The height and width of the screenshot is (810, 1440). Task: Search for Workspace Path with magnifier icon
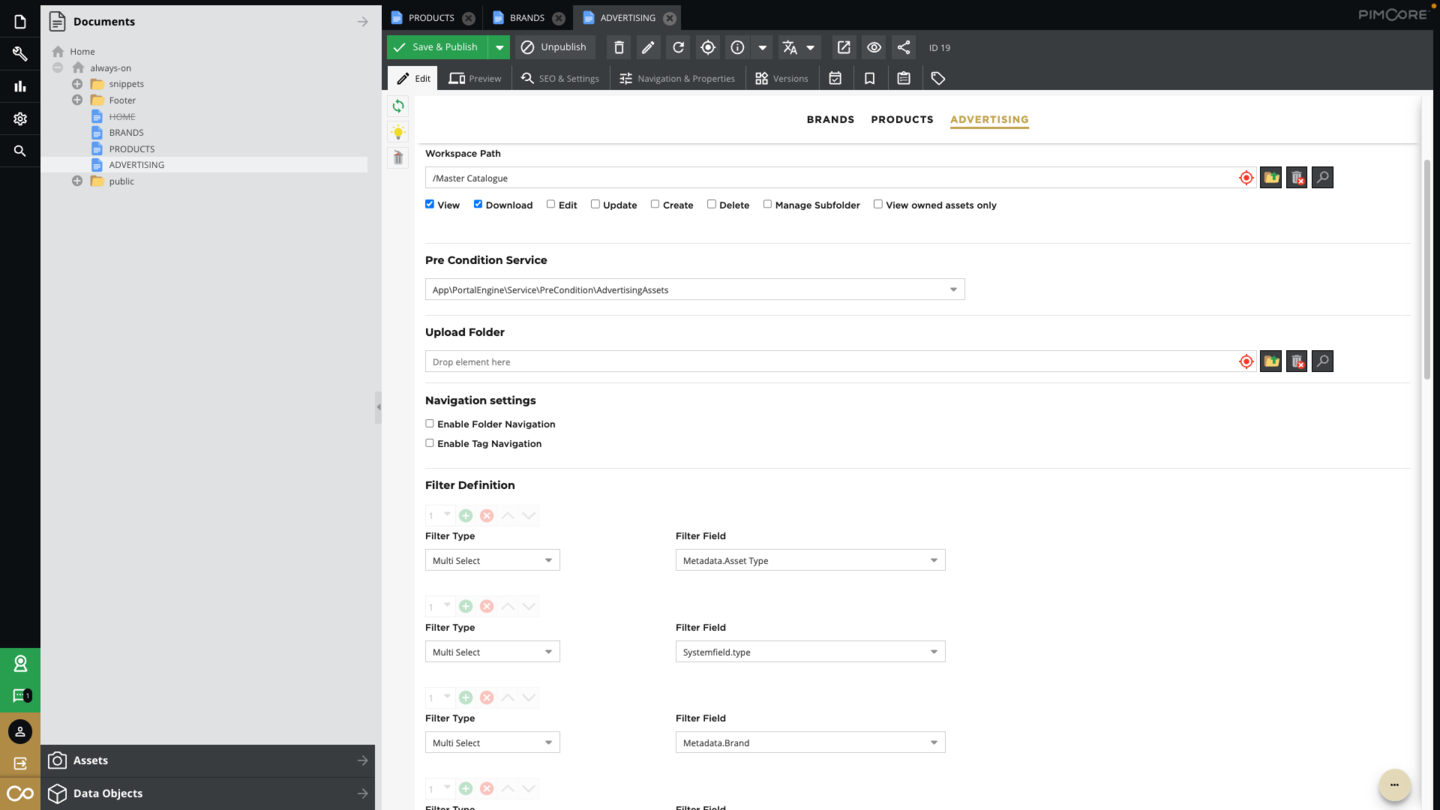point(1322,178)
